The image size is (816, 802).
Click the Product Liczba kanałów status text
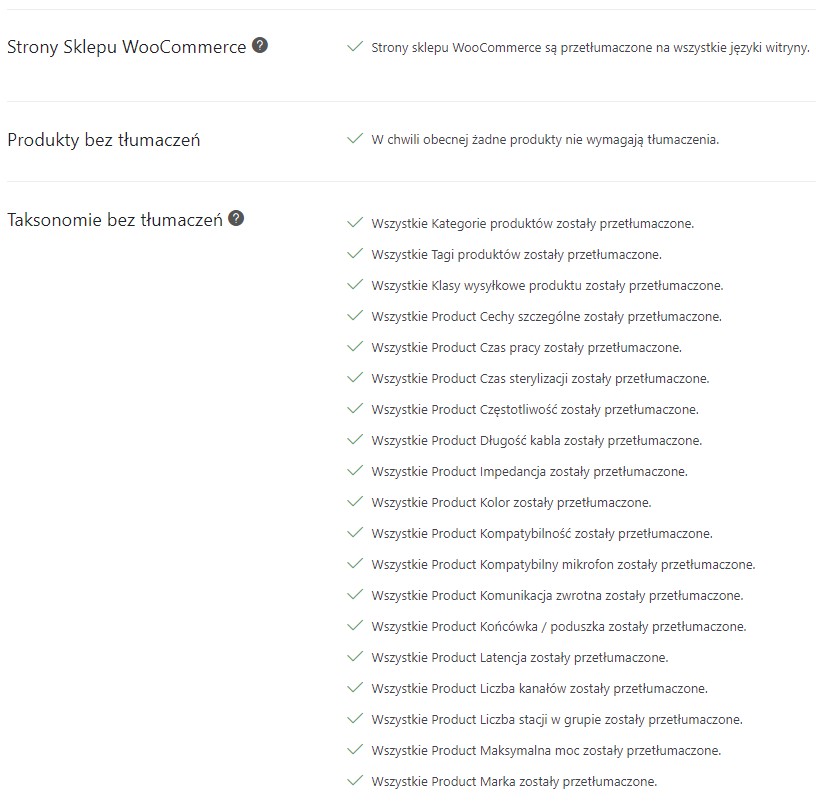pyautogui.click(x=539, y=688)
